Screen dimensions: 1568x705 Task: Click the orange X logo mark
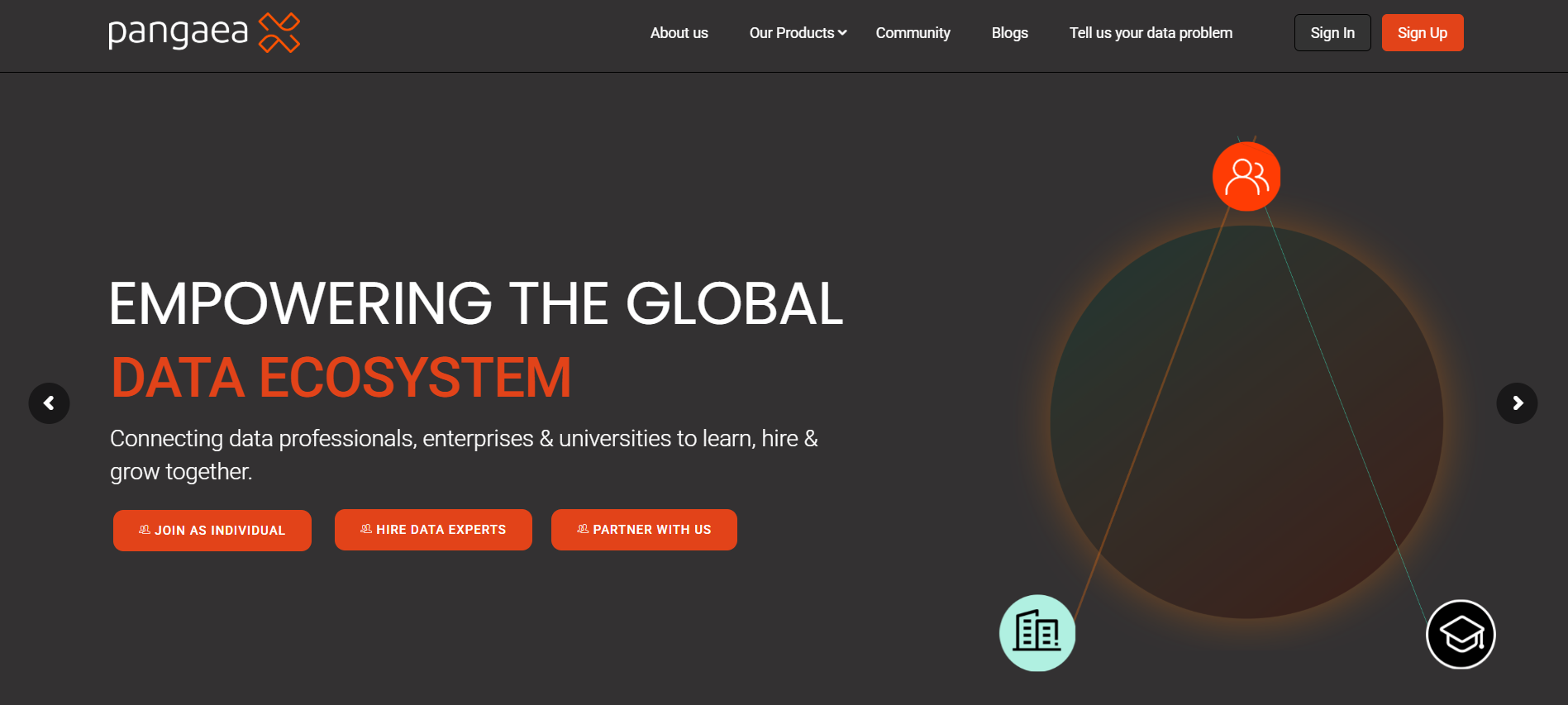[x=279, y=33]
